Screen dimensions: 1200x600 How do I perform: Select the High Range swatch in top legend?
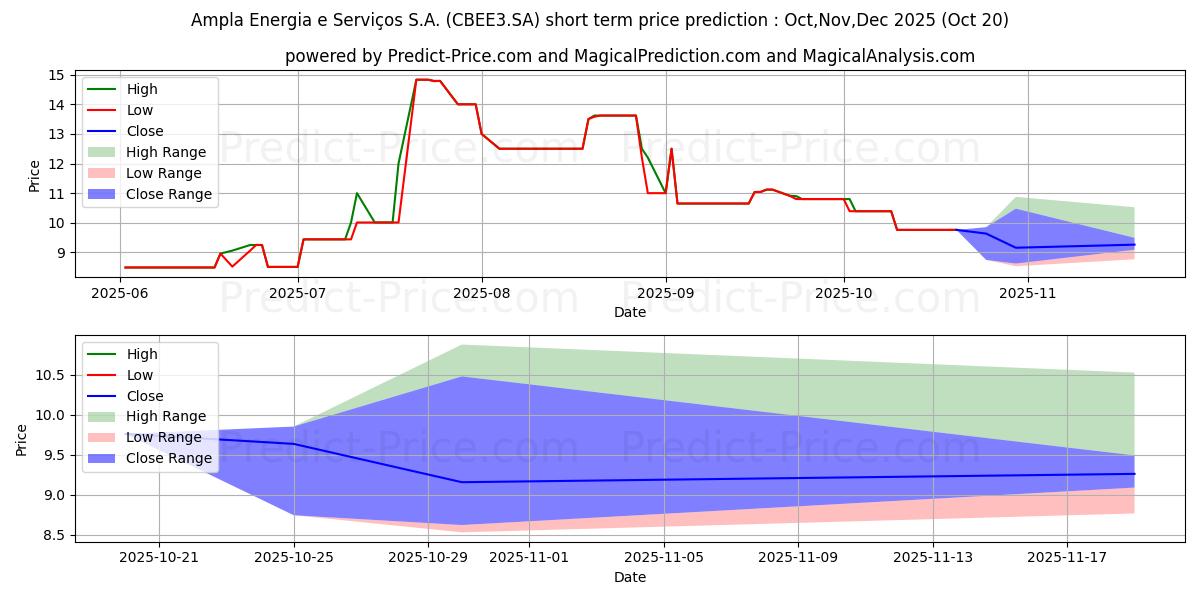[x=104, y=153]
